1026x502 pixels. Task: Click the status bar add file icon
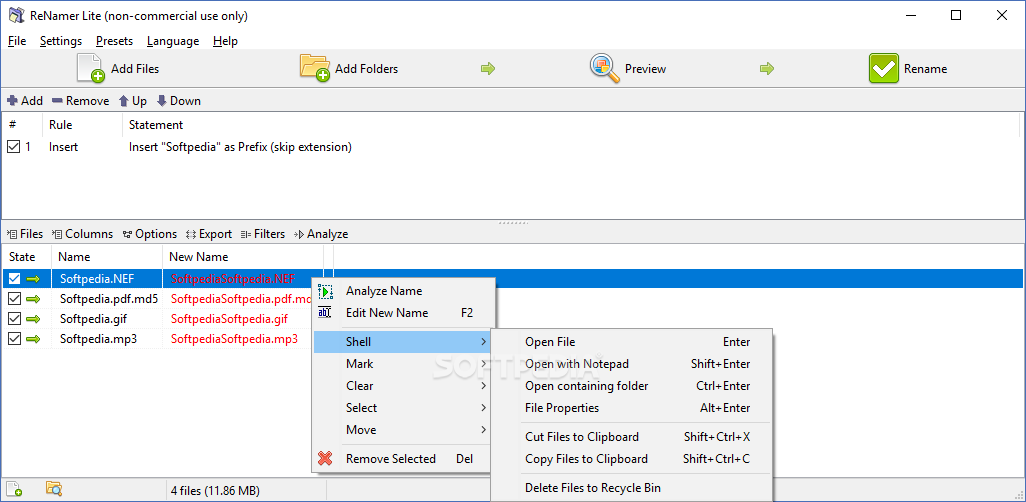point(14,488)
